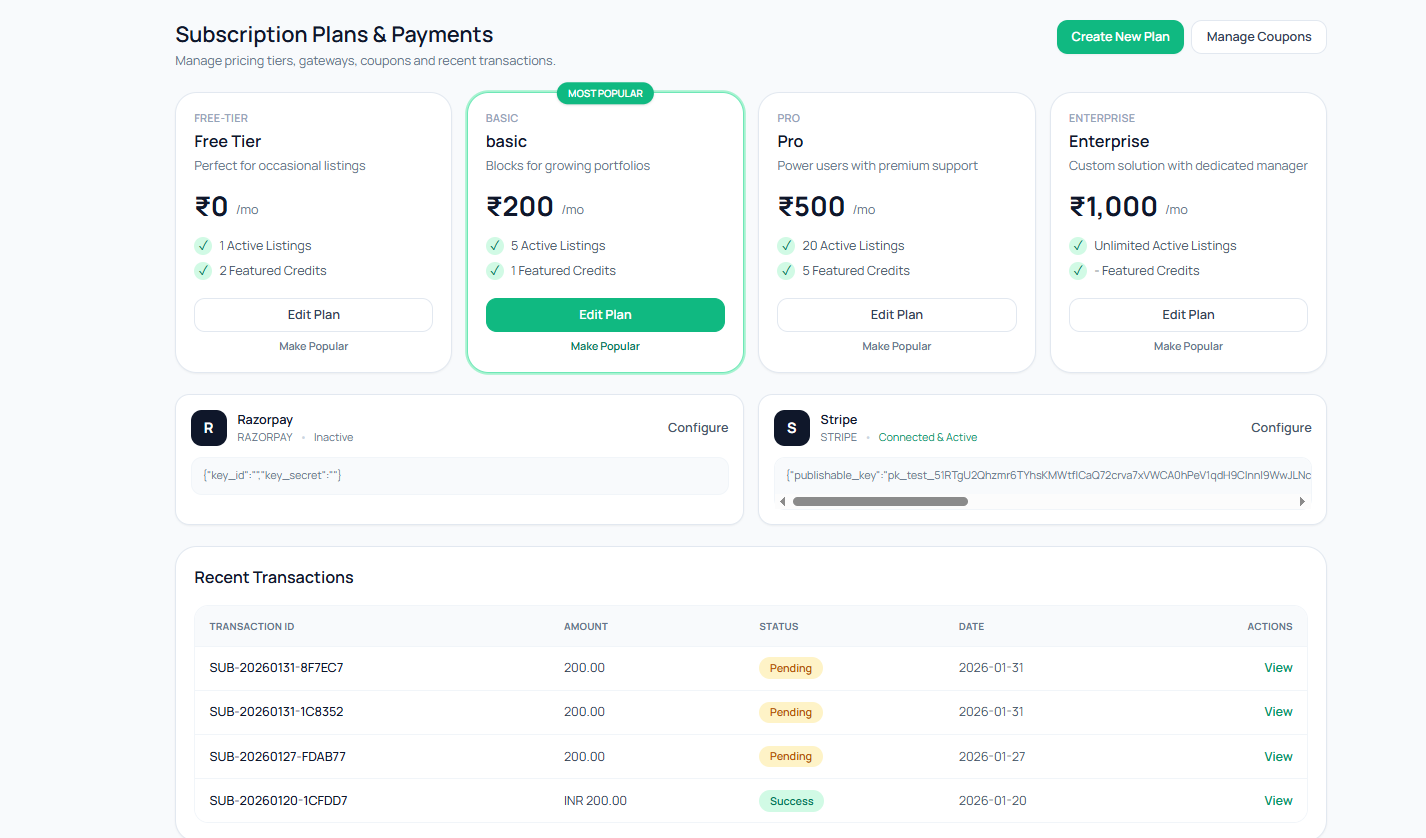Edit the Enterprise plan
Viewport: 1426px width, 838px height.
tap(1188, 314)
